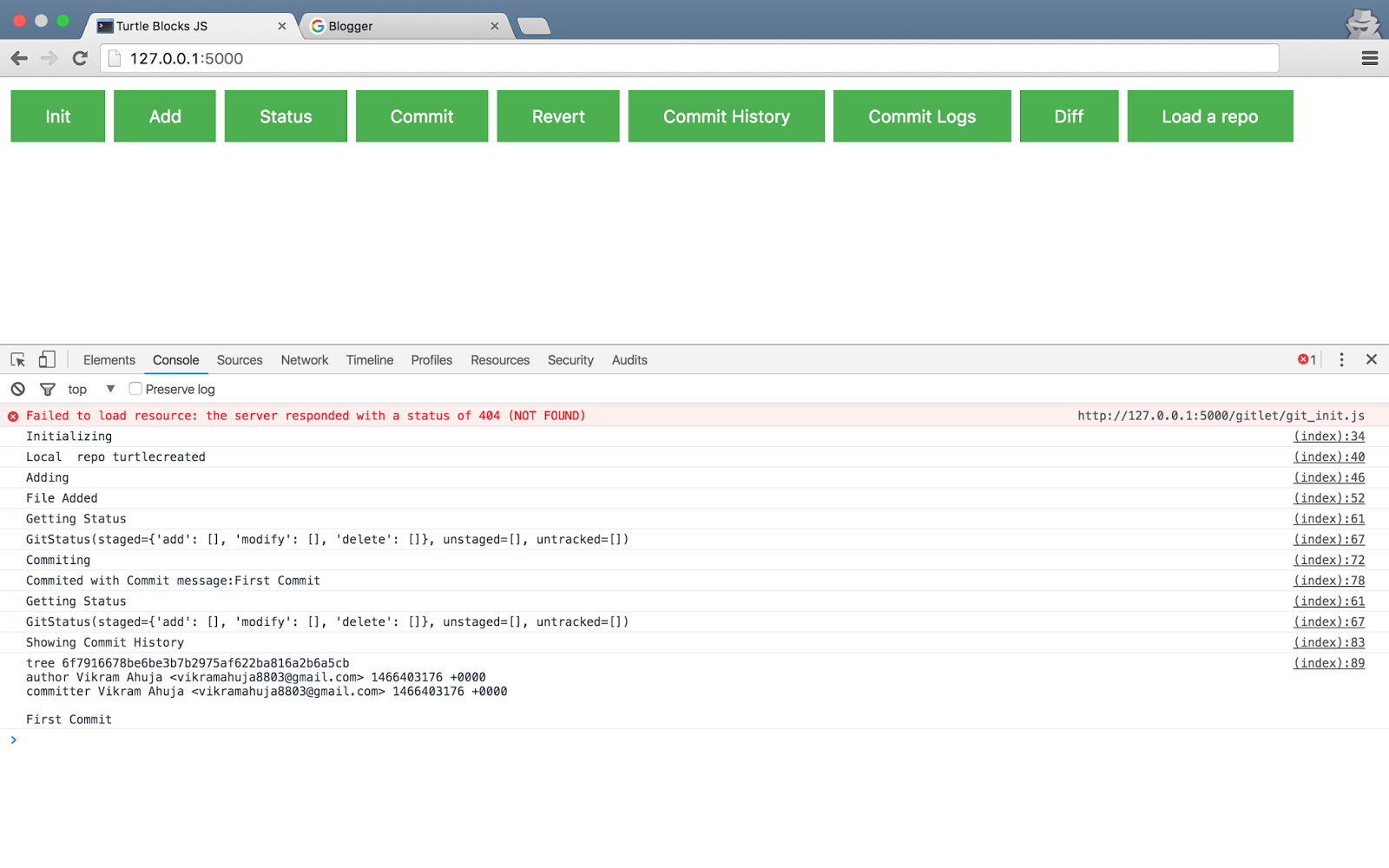Click the Commit History button

pos(727,116)
